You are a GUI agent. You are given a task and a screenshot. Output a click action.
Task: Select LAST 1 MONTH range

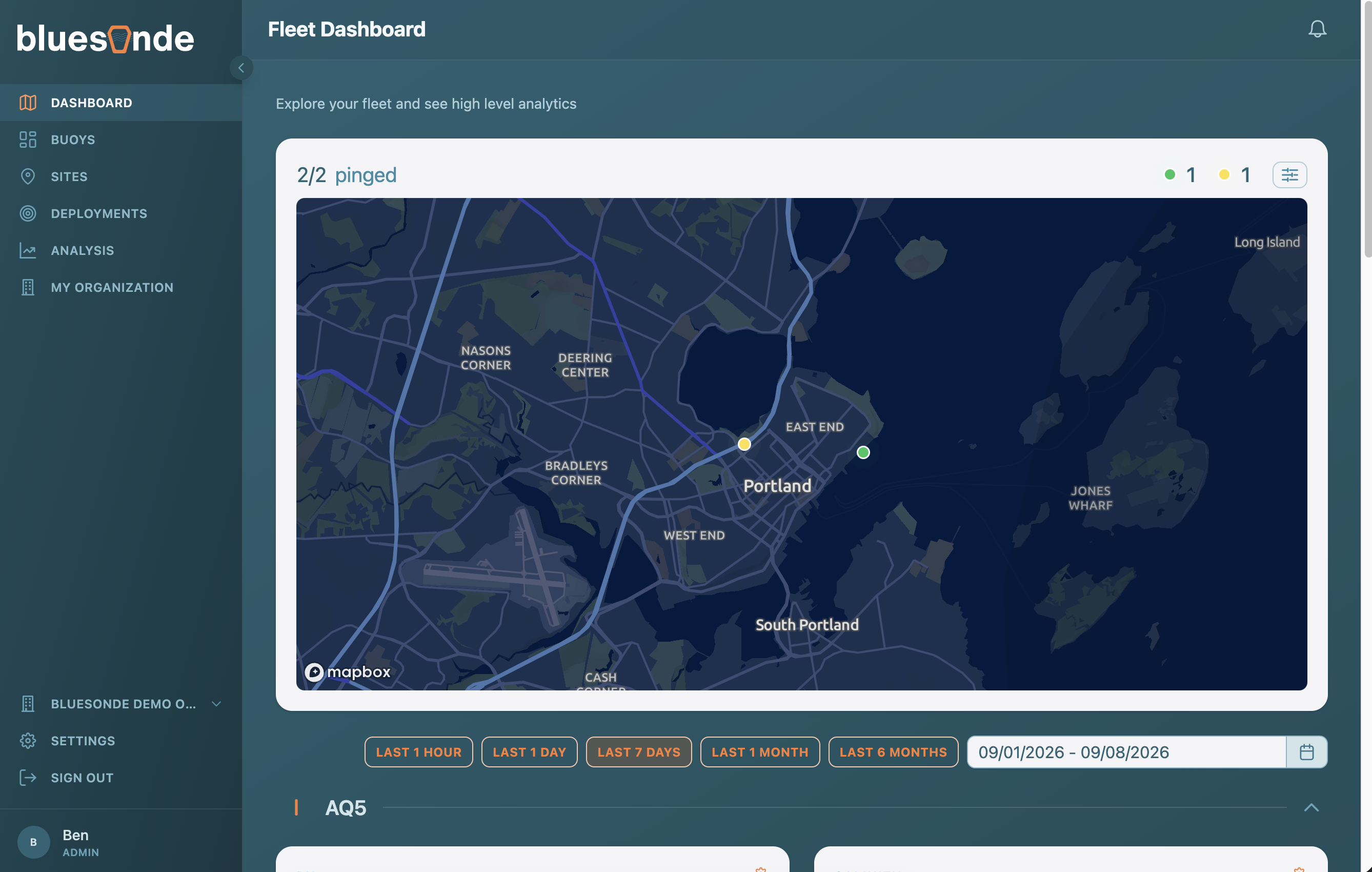pyautogui.click(x=760, y=752)
